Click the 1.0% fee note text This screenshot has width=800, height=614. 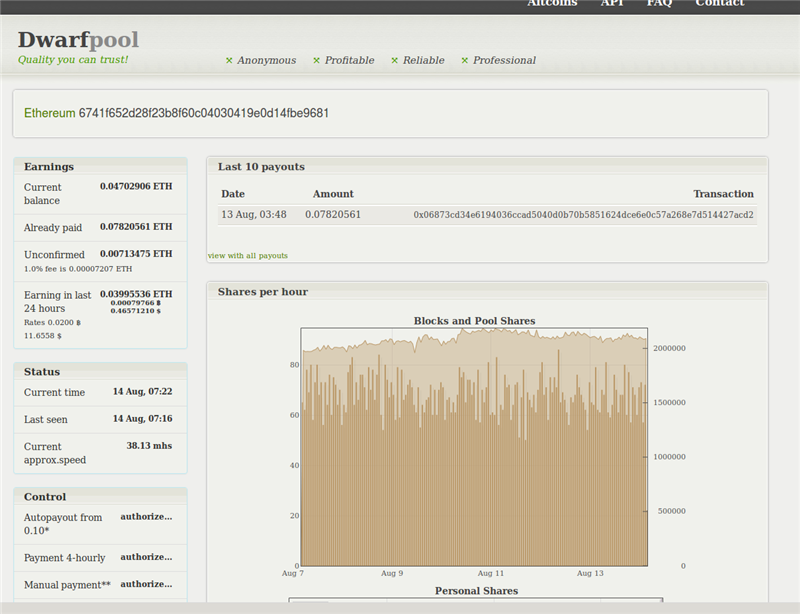point(78,269)
